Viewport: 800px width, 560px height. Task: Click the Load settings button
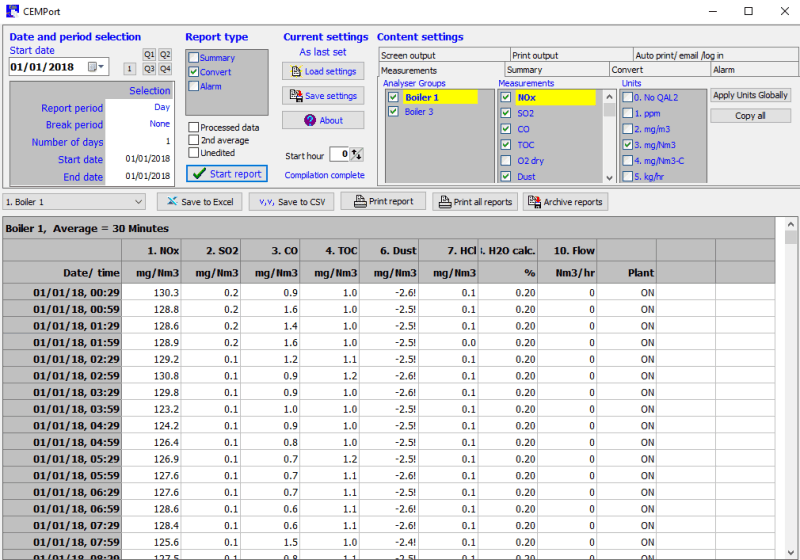(322, 72)
